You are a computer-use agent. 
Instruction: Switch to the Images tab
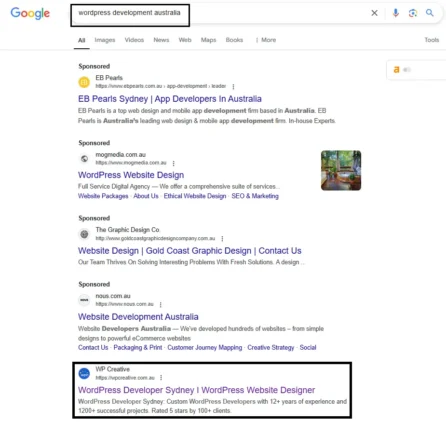pos(105,40)
